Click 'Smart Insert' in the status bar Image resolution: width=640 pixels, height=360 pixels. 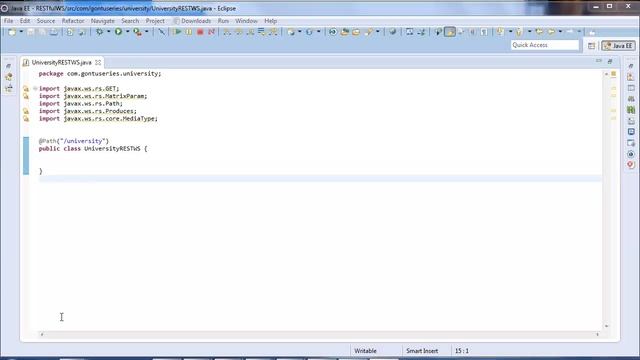422,351
